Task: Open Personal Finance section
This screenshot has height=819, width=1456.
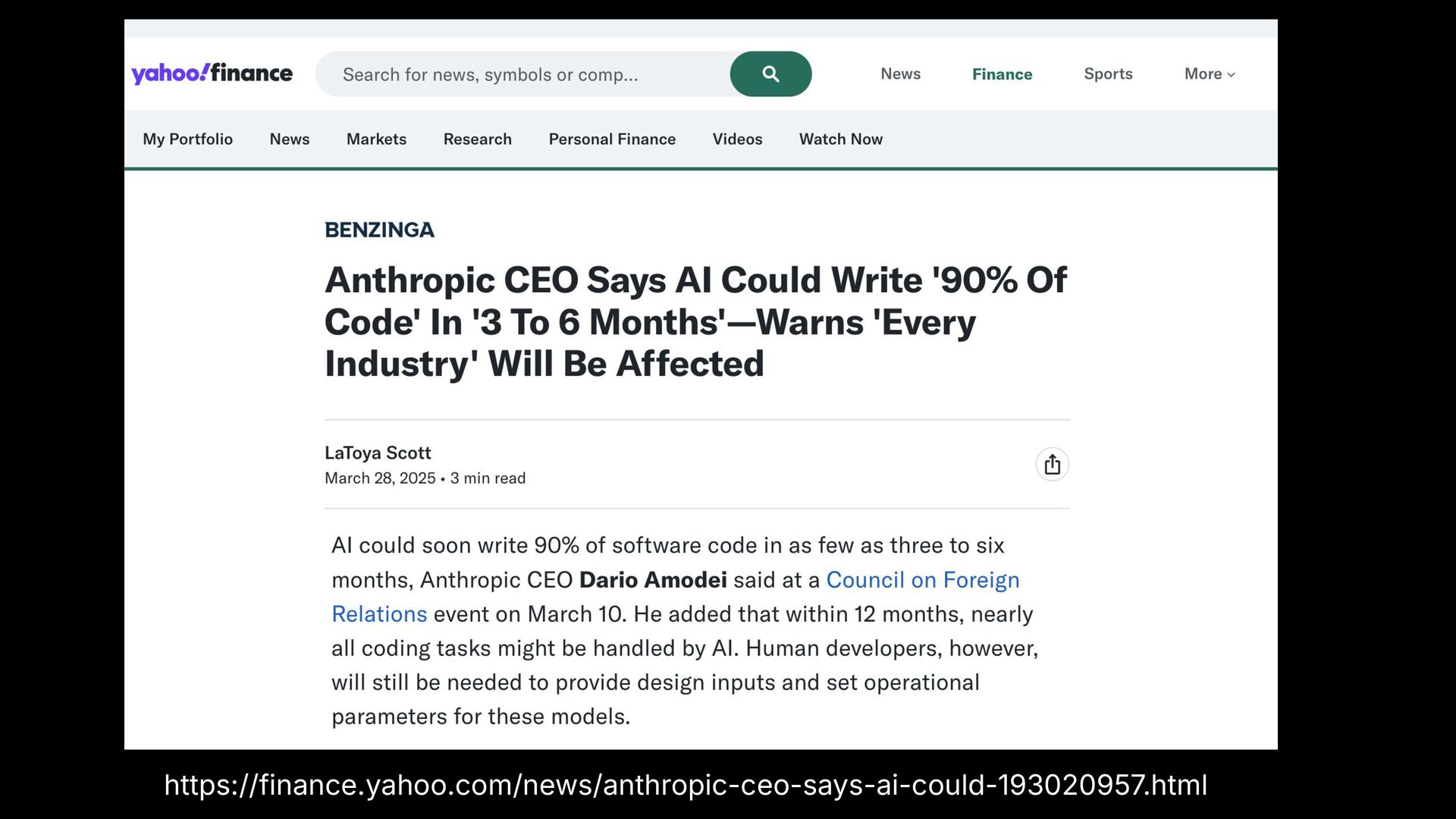Action: pos(612,139)
